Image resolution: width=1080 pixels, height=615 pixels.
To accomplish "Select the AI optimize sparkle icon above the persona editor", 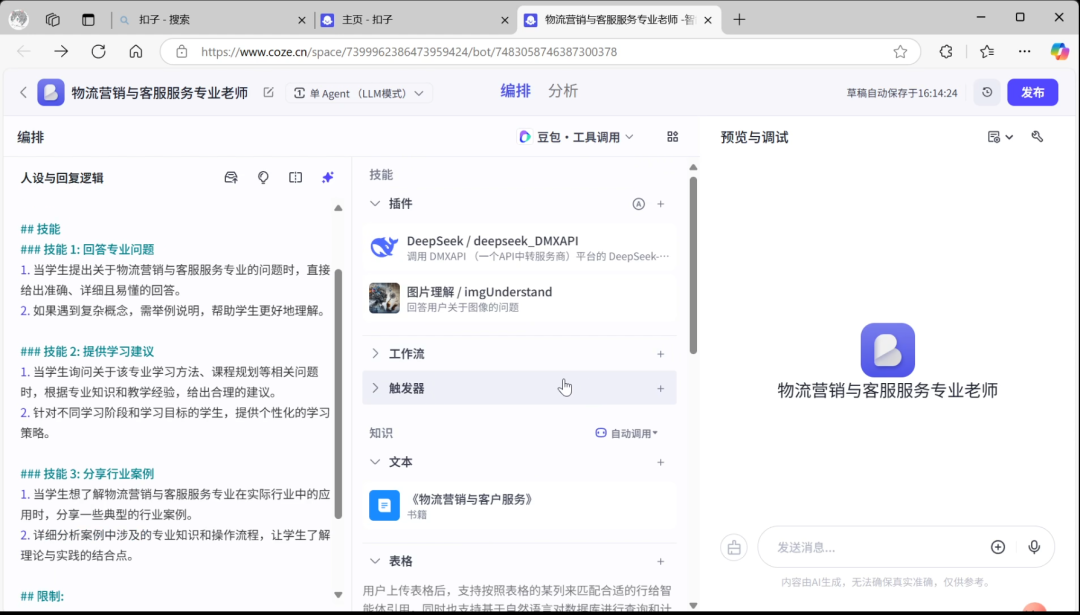I will [x=327, y=177].
